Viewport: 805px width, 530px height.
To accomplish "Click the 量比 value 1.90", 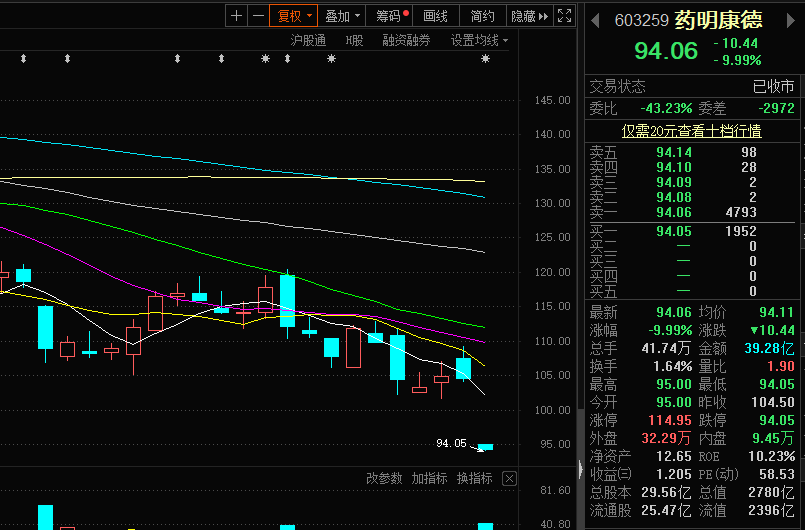I will pos(780,367).
